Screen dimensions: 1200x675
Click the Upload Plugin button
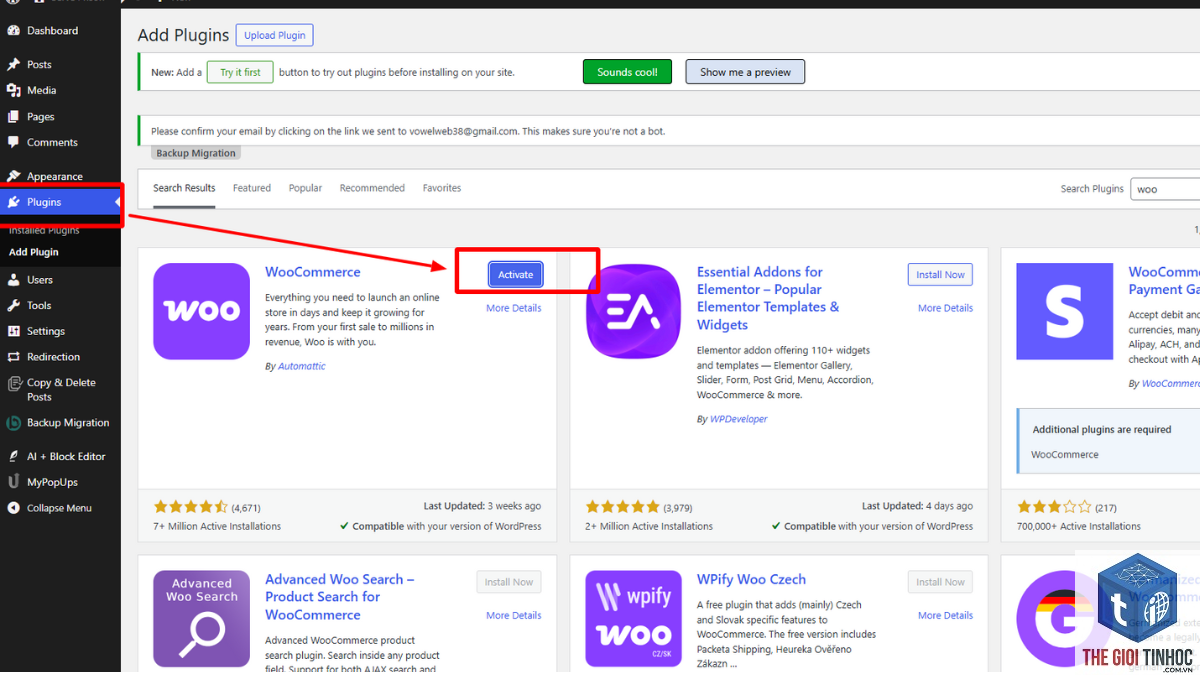[x=275, y=35]
